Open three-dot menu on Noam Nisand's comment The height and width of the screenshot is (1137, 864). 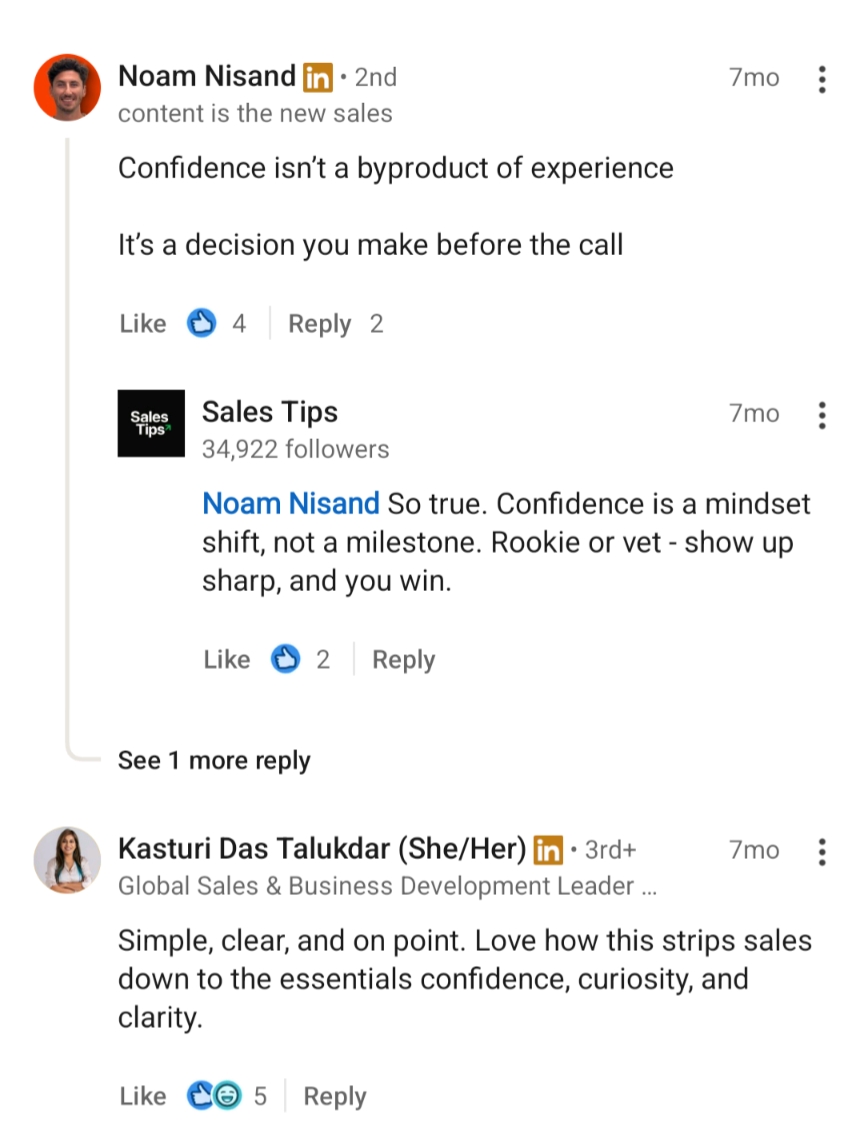822,79
